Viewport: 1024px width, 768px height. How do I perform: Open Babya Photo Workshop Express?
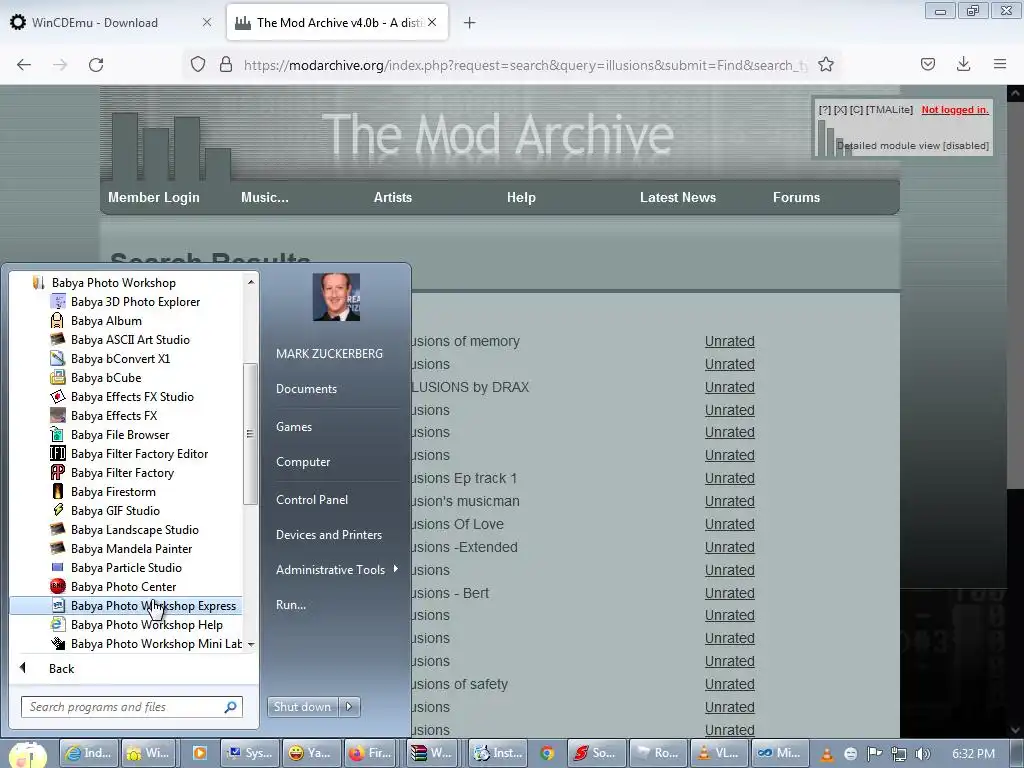point(127,605)
